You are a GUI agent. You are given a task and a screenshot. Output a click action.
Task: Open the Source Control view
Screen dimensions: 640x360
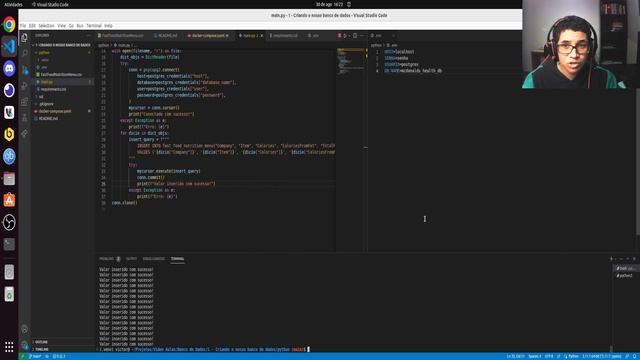tap(24, 70)
